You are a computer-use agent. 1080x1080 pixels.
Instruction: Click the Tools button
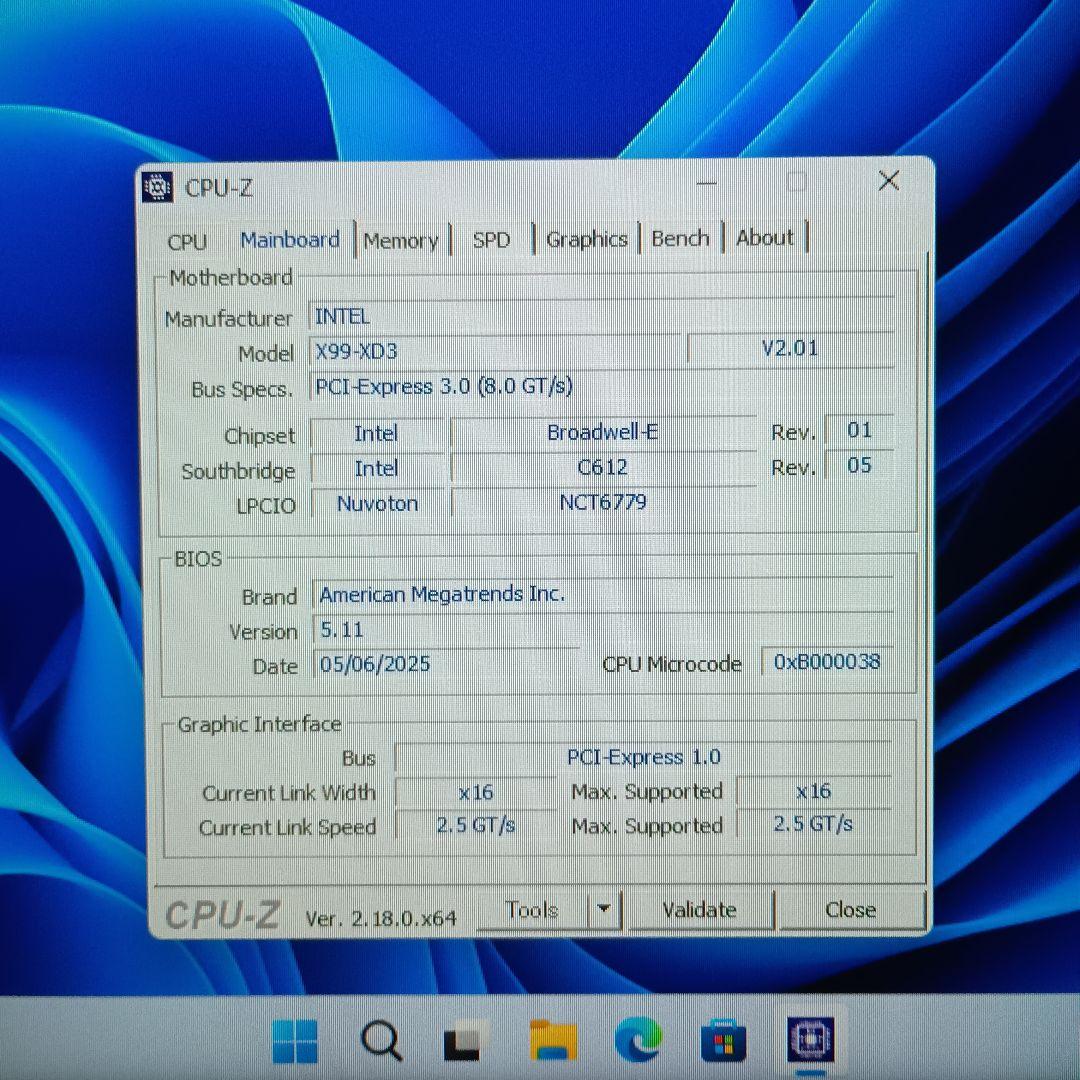(532, 910)
